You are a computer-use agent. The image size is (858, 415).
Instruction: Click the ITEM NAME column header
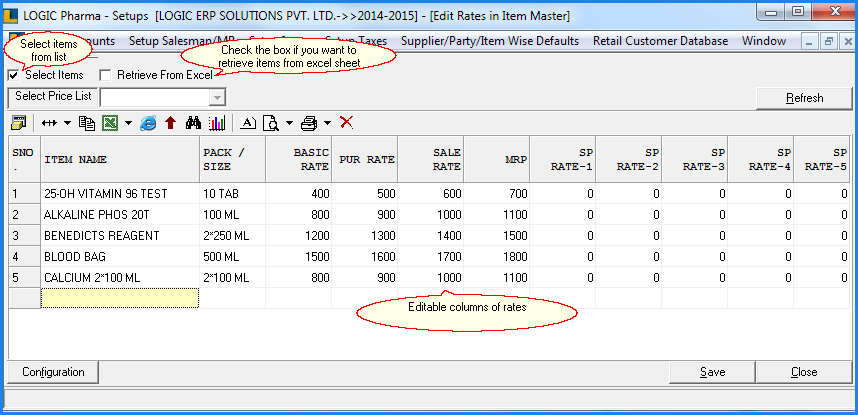120,159
